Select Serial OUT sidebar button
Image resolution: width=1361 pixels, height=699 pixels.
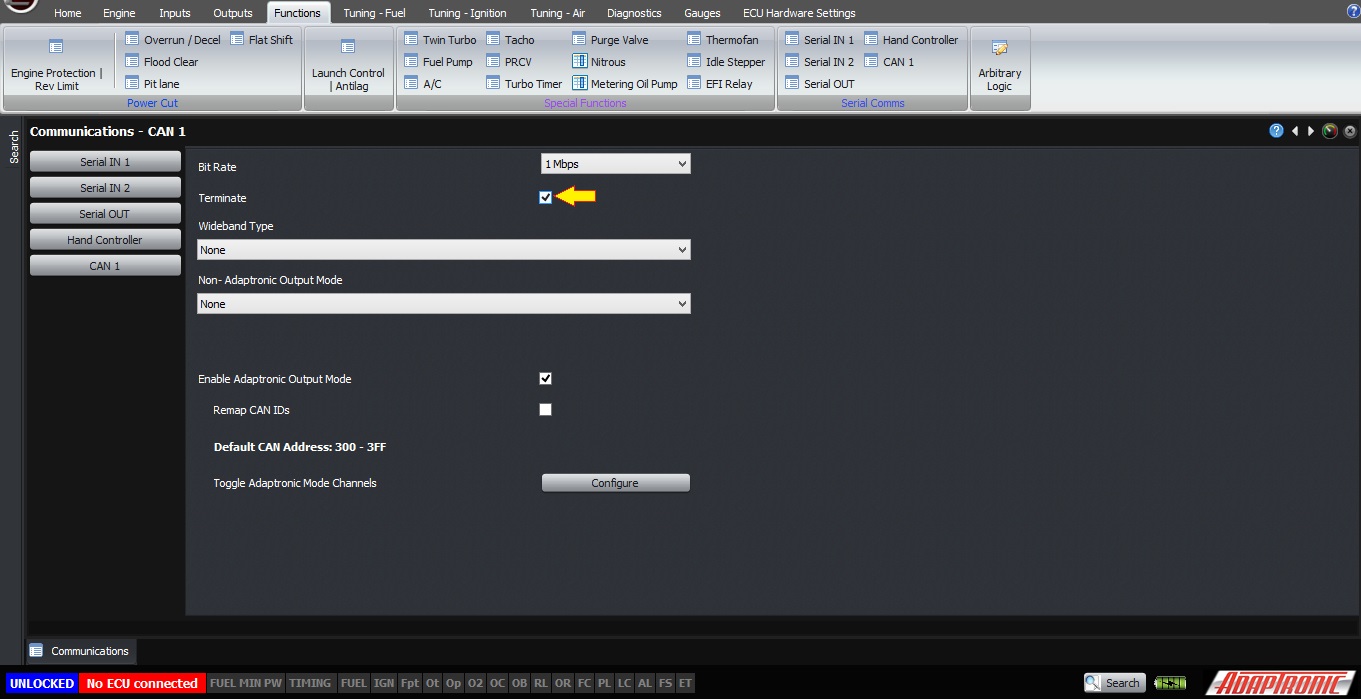click(105, 214)
